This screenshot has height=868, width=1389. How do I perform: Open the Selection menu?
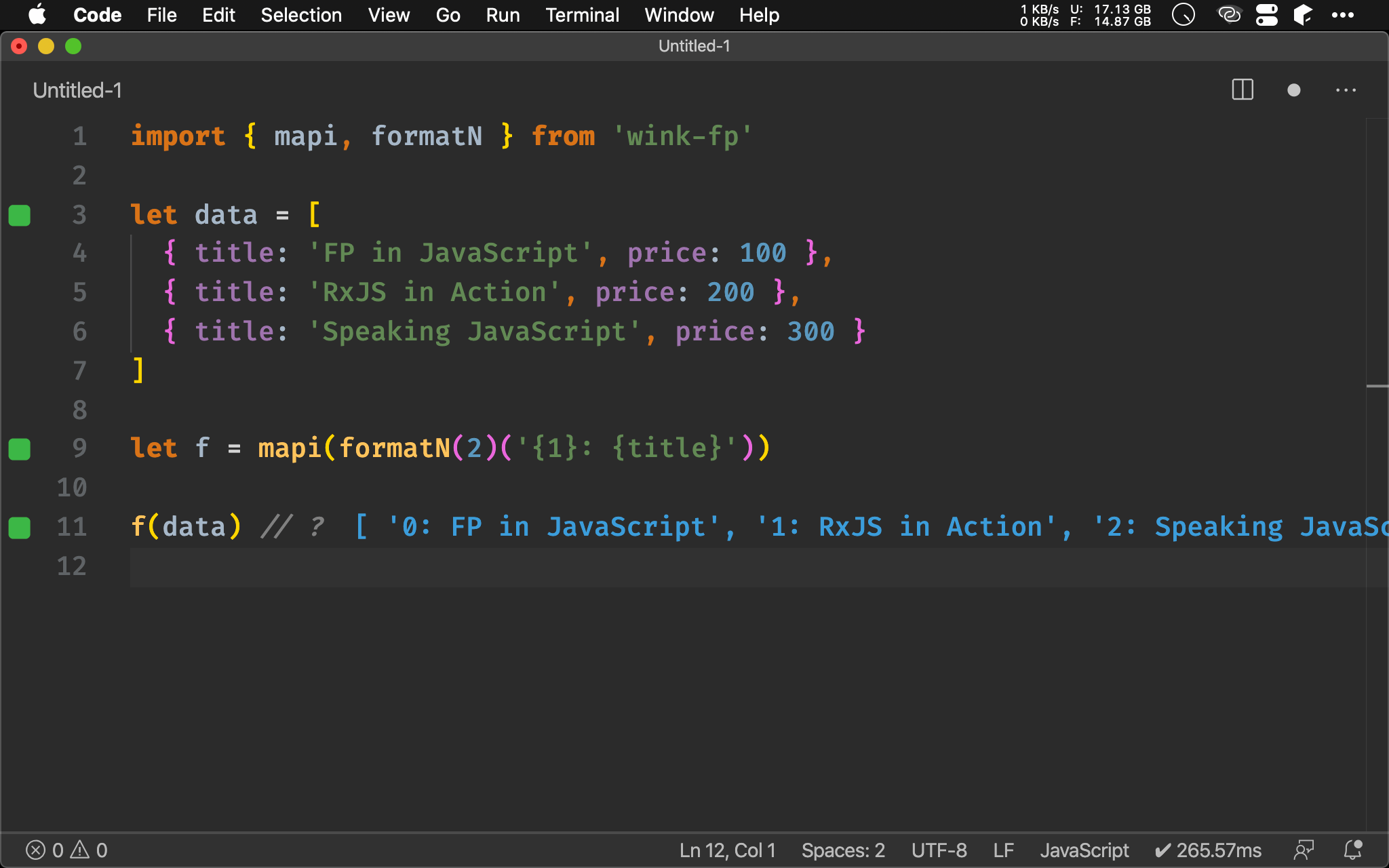point(301,15)
